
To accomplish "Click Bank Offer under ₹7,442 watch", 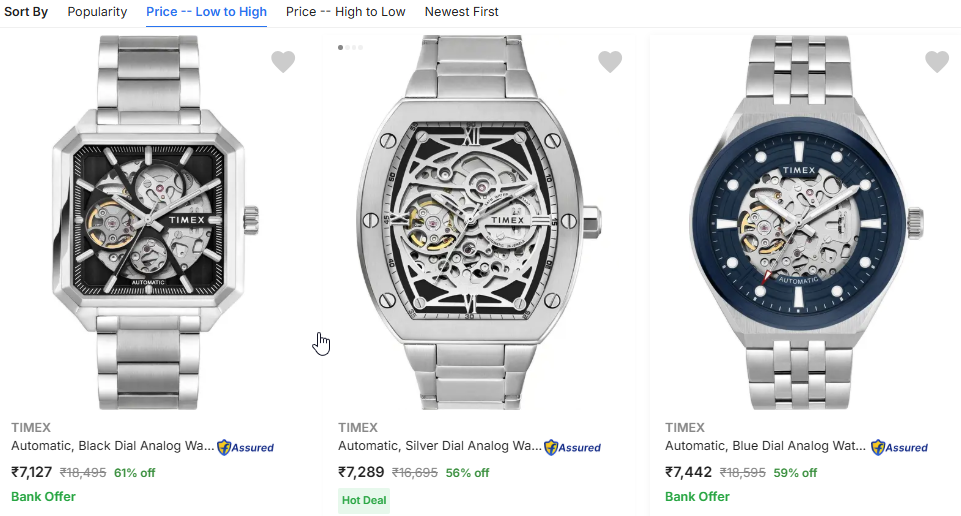I will click(697, 496).
